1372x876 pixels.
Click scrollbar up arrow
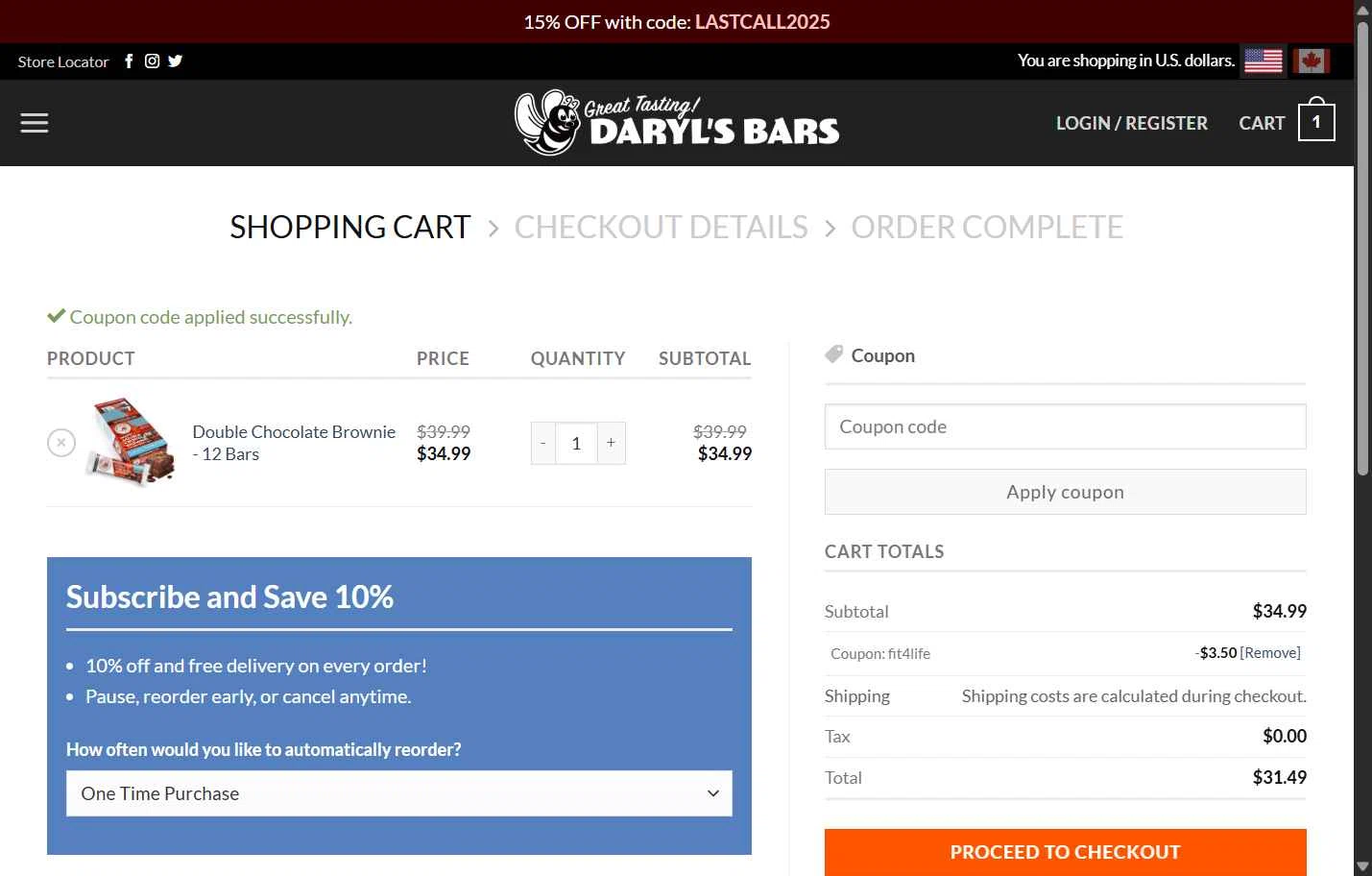(x=1362, y=9)
